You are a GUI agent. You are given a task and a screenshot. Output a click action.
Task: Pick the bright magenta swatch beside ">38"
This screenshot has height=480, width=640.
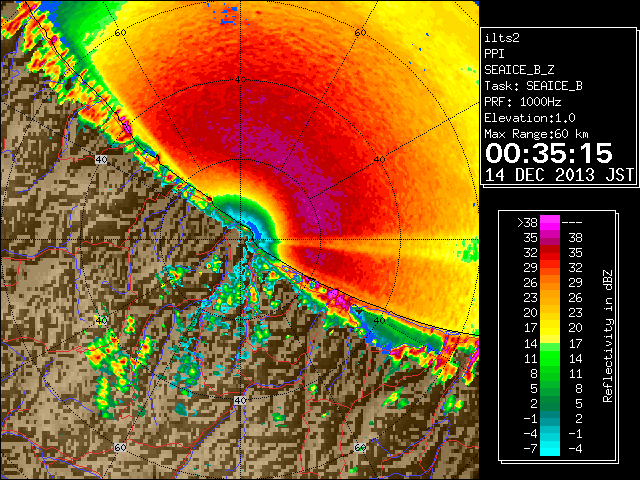550,222
